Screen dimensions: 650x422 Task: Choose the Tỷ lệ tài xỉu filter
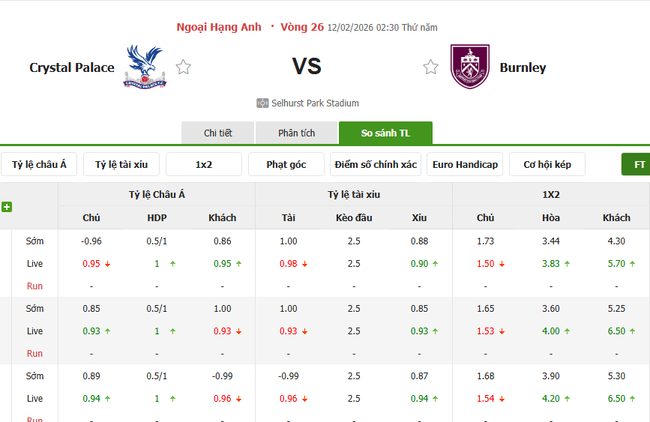pyautogui.click(x=122, y=164)
